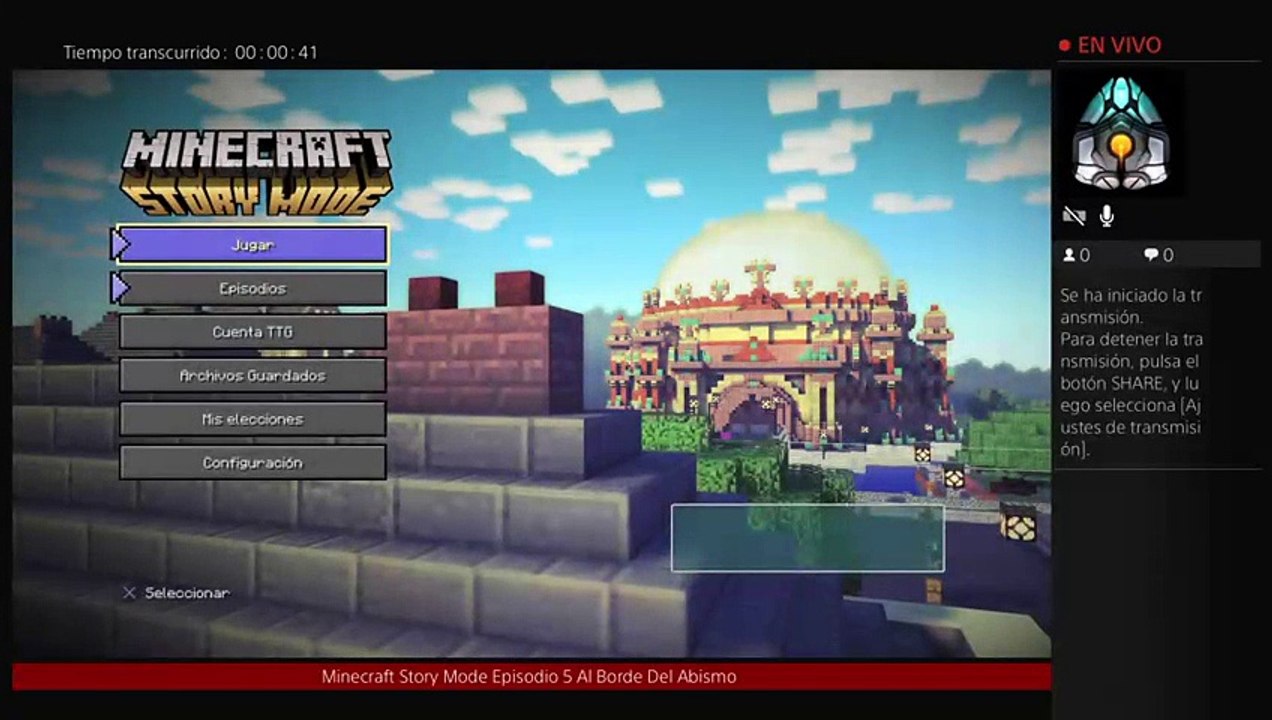This screenshot has height=720, width=1272.
Task: Click the comments speech bubble icon
Action: (1150, 255)
